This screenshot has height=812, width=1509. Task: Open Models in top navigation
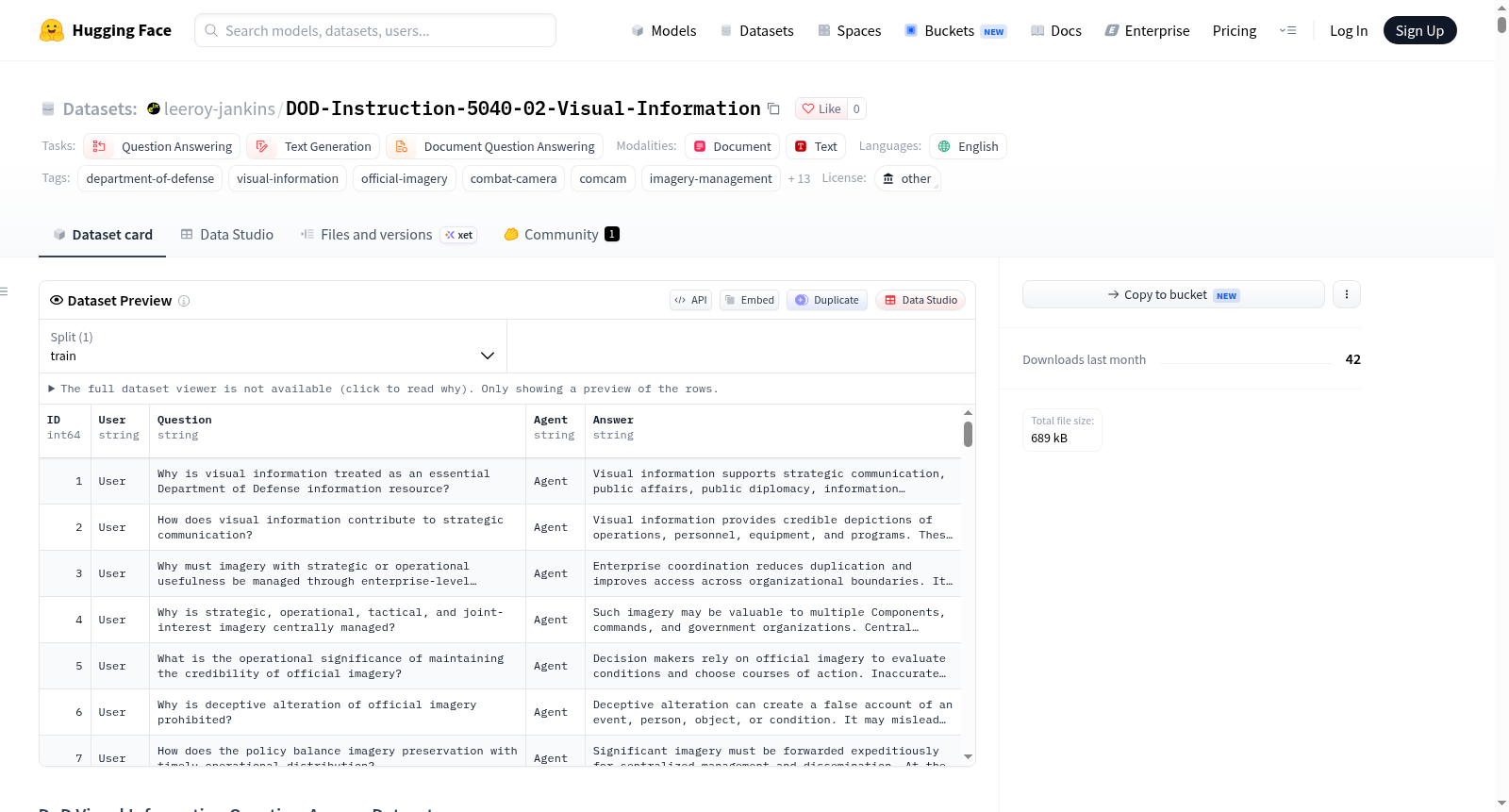(x=664, y=30)
